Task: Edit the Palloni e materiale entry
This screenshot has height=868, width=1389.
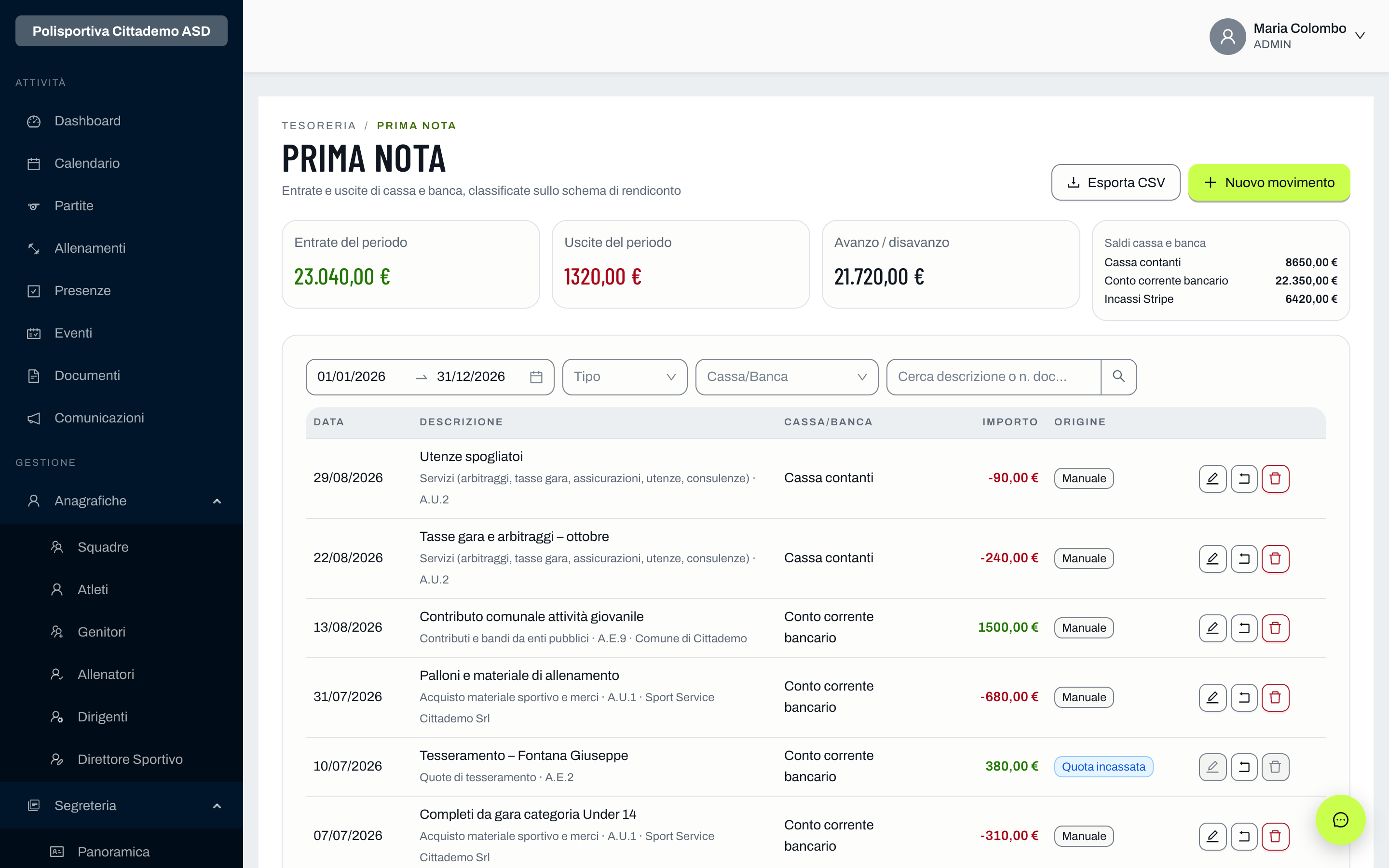Action: [x=1212, y=697]
